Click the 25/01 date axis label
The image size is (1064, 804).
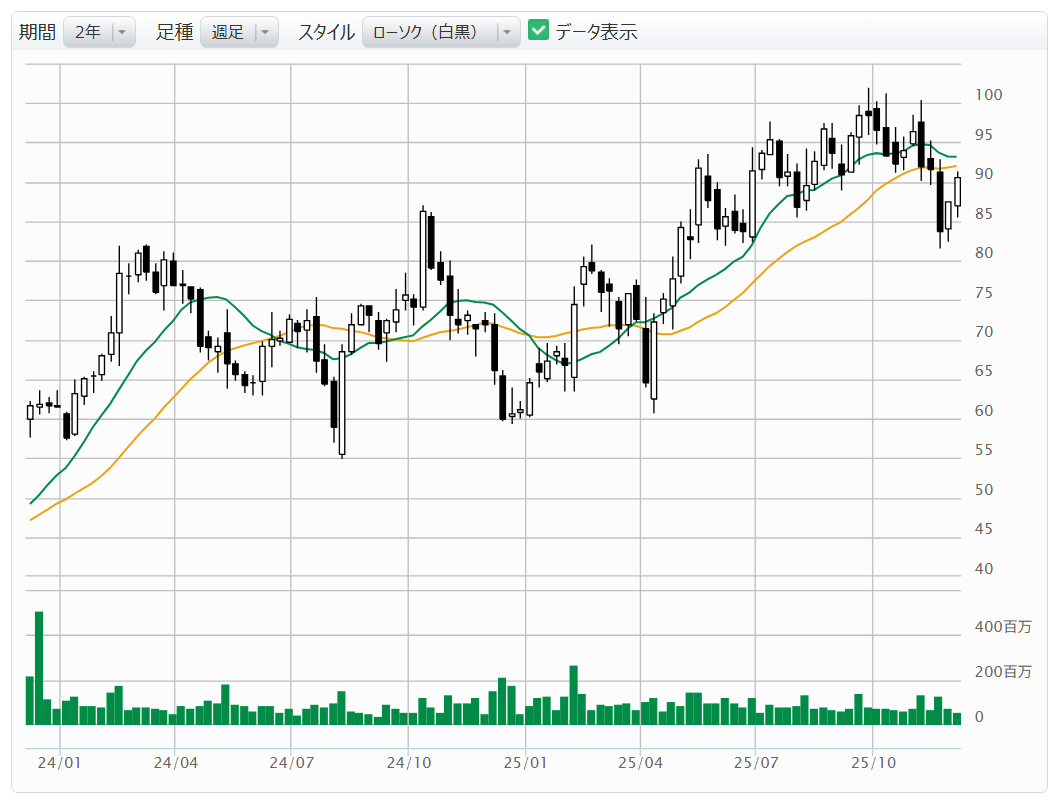pyautogui.click(x=525, y=763)
